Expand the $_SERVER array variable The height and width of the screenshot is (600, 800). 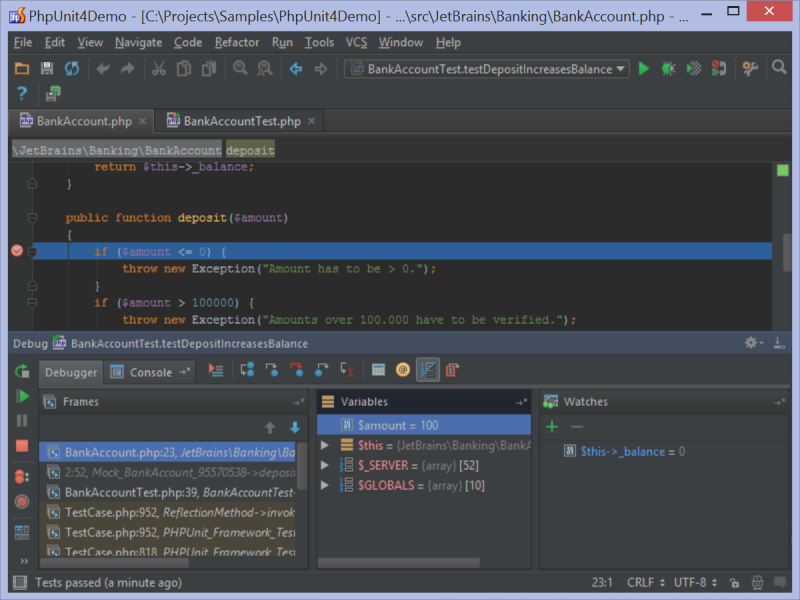coord(325,465)
